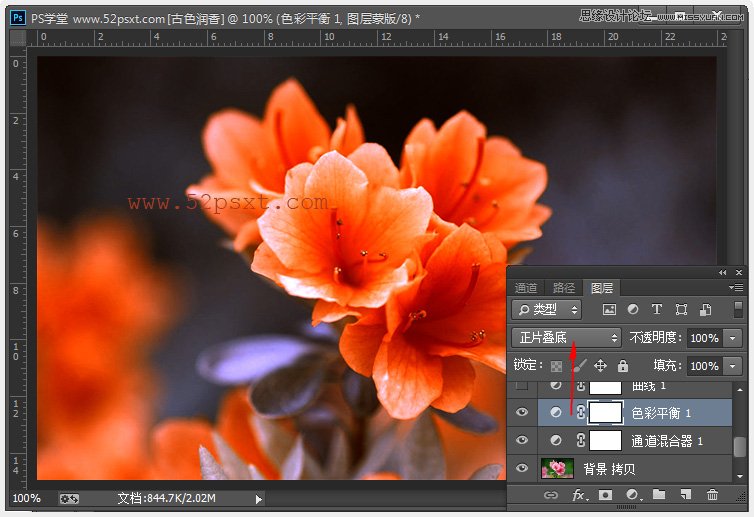The width and height of the screenshot is (754, 517).
Task: Click the ruler origin corner box
Action: (x=18, y=38)
